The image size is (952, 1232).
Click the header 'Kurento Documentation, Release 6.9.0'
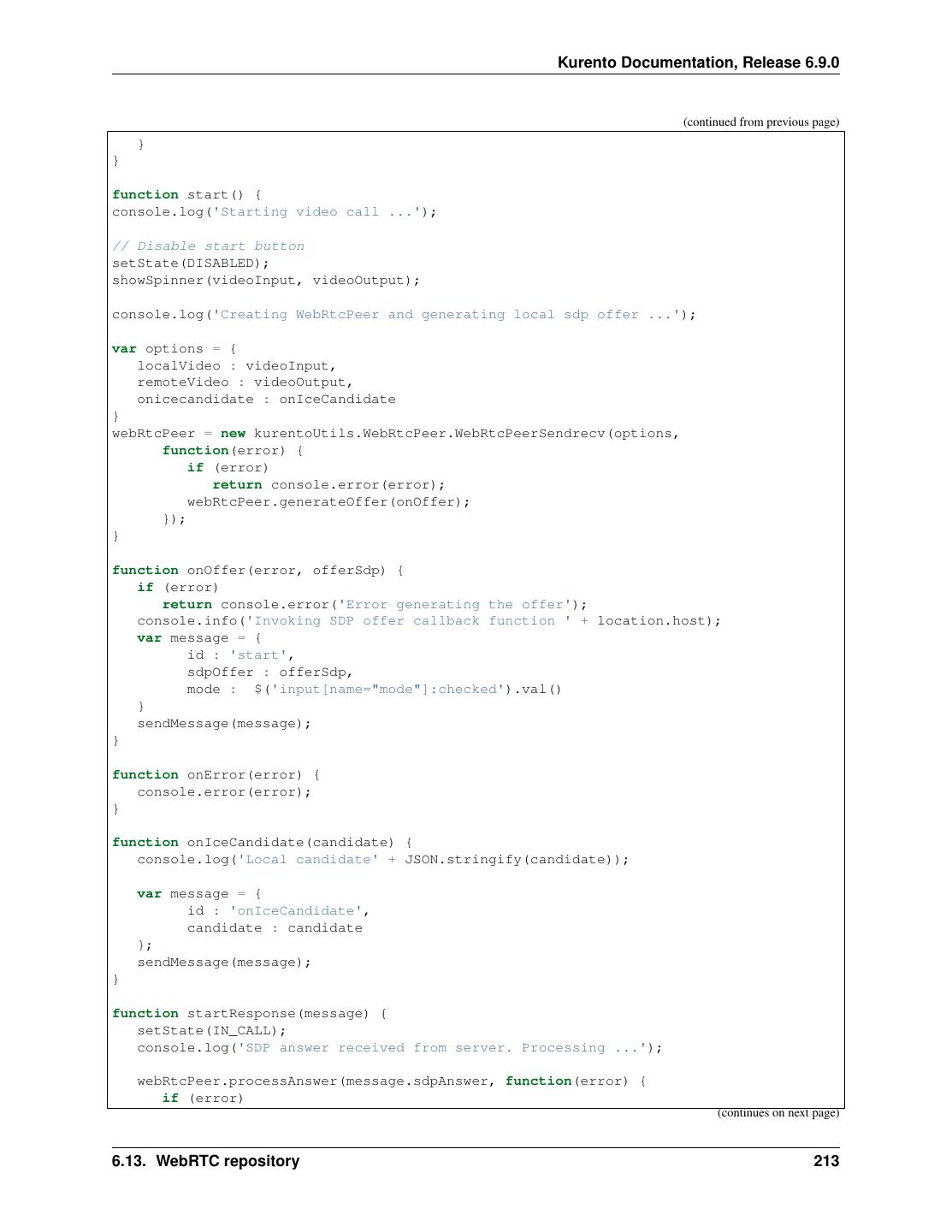(x=698, y=62)
